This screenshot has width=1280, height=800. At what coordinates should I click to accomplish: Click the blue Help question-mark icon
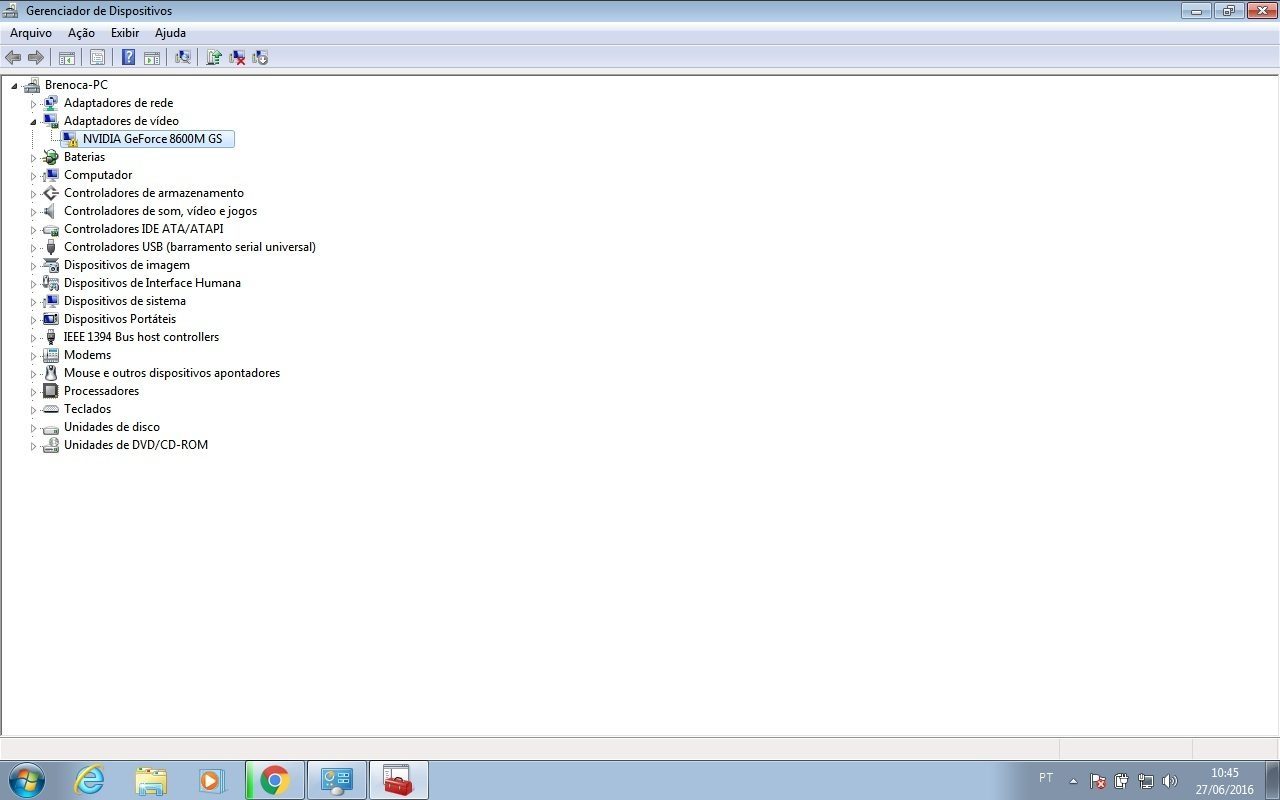coord(128,58)
